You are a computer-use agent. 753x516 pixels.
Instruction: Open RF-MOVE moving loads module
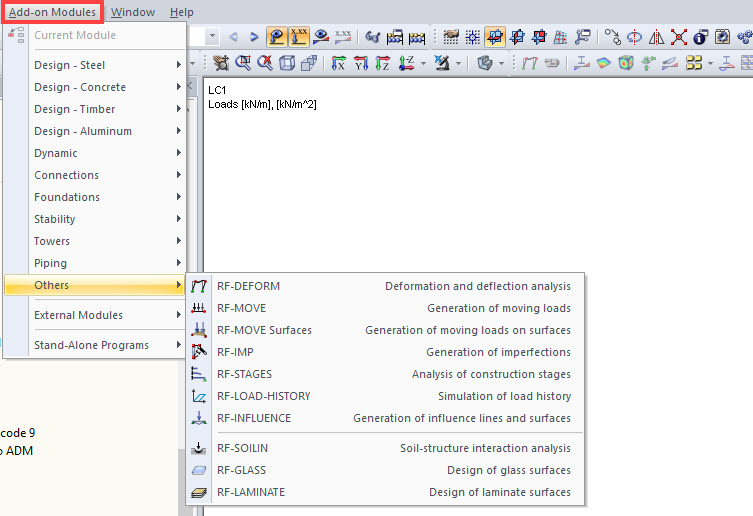coord(385,308)
